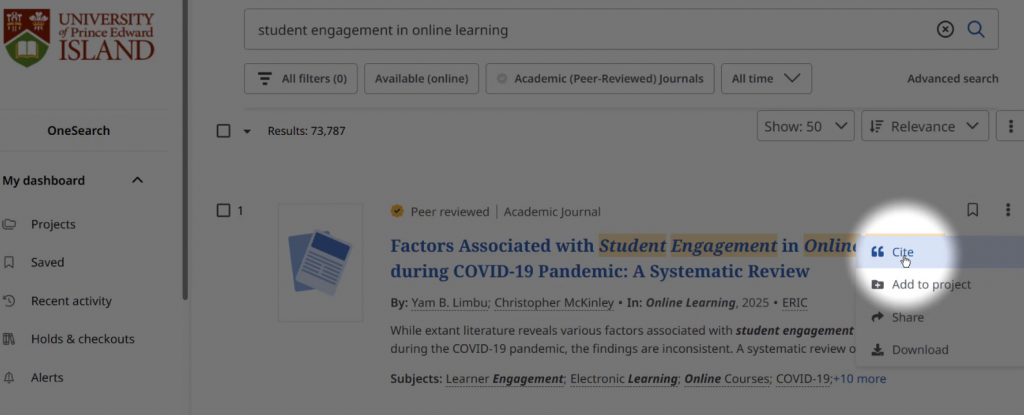Open the Show: 50 results dropdown
Screen dimensions: 1024x415
(806, 126)
